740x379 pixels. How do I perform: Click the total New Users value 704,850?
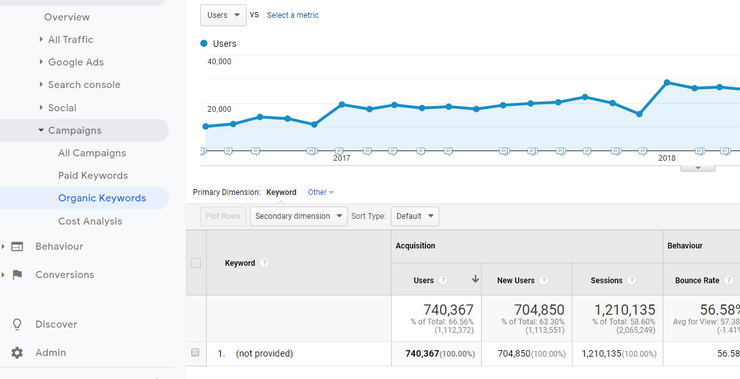click(539, 310)
